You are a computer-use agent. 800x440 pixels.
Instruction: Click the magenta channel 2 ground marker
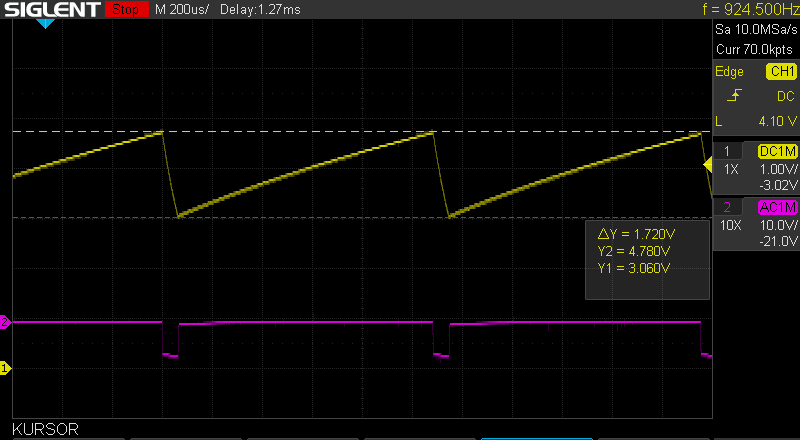(5, 322)
